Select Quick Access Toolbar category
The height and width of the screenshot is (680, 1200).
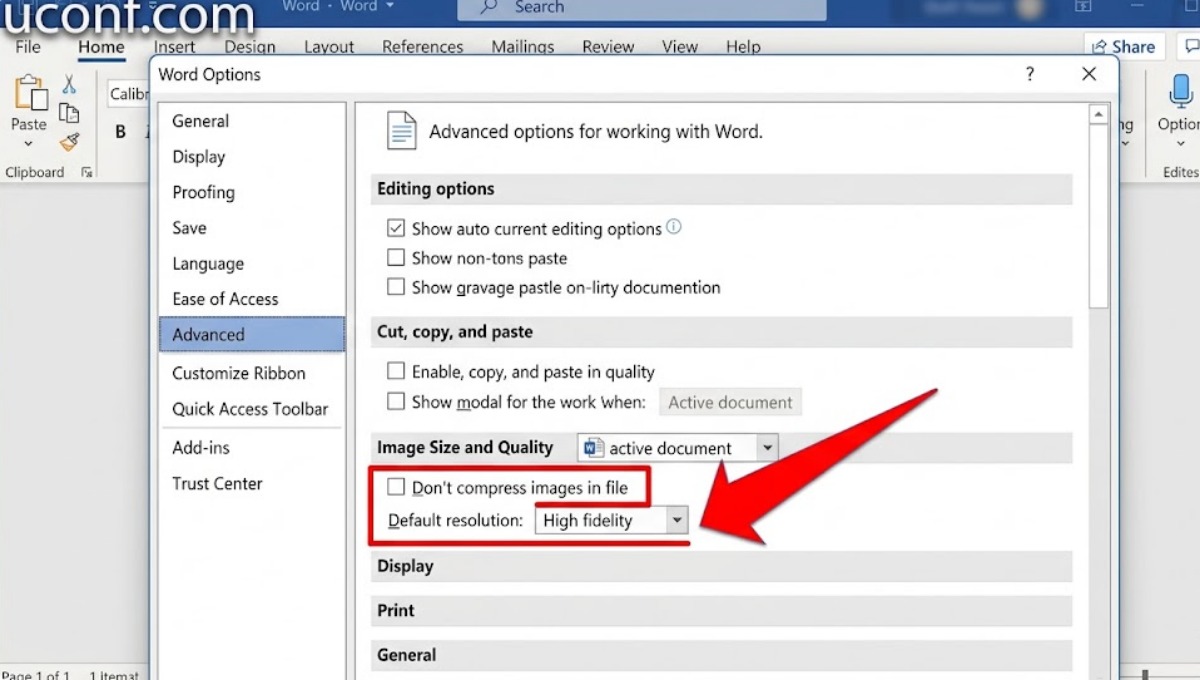click(252, 409)
